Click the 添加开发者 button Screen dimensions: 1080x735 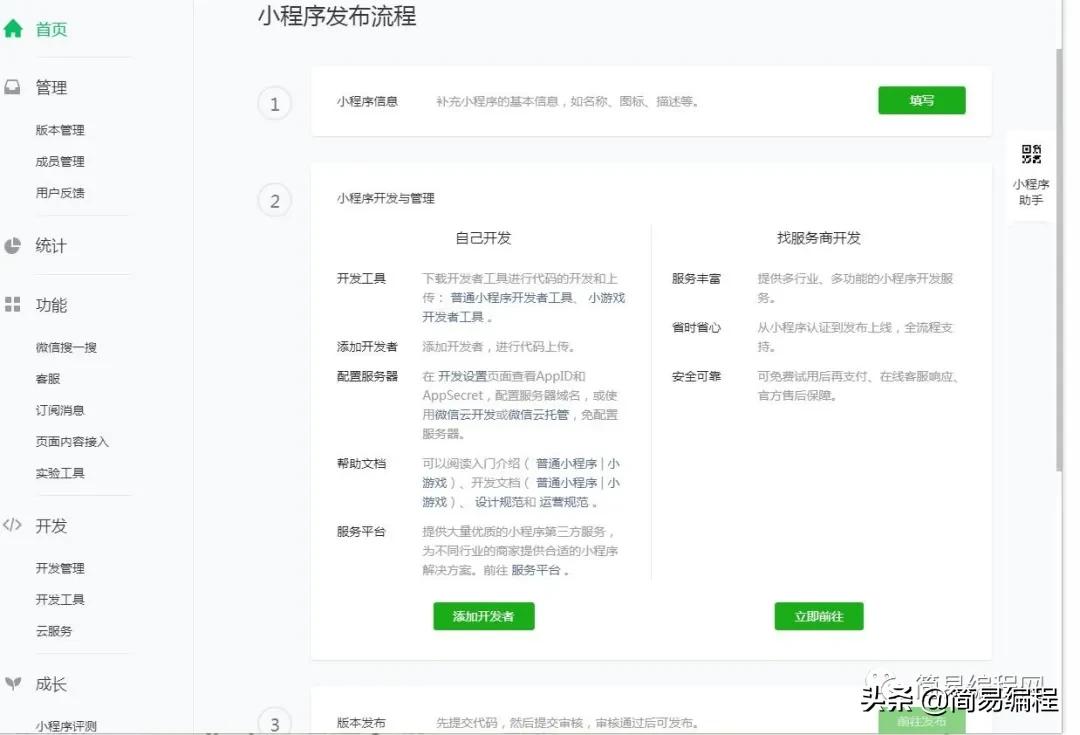point(484,616)
